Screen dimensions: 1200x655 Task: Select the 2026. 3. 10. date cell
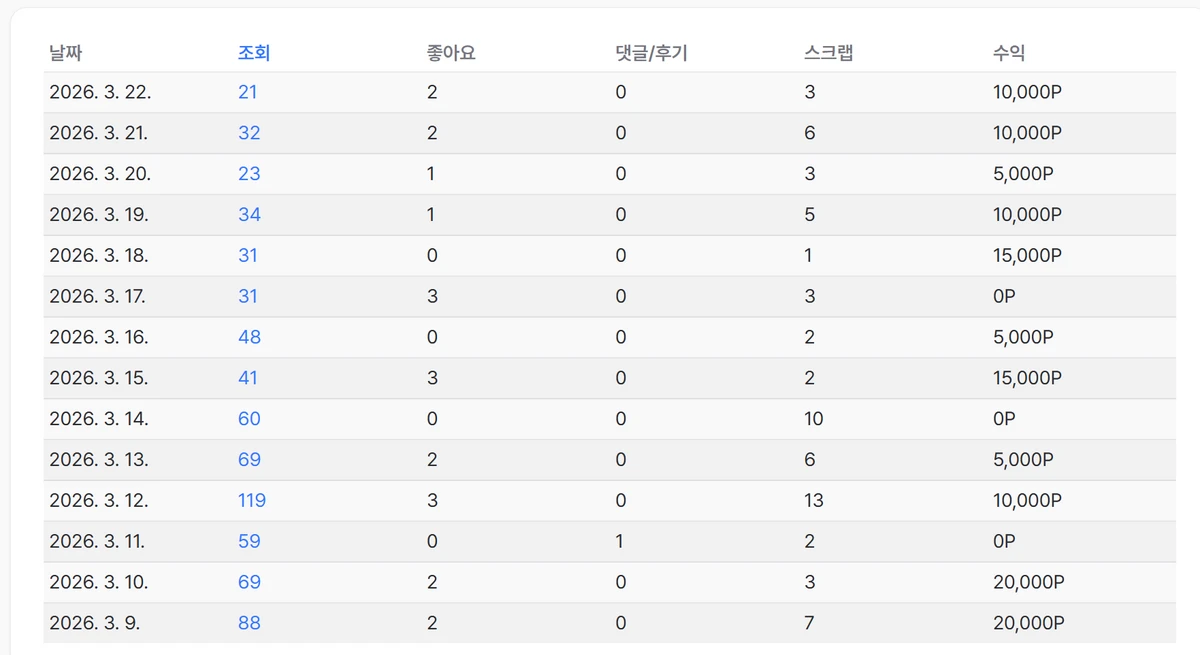tap(99, 582)
